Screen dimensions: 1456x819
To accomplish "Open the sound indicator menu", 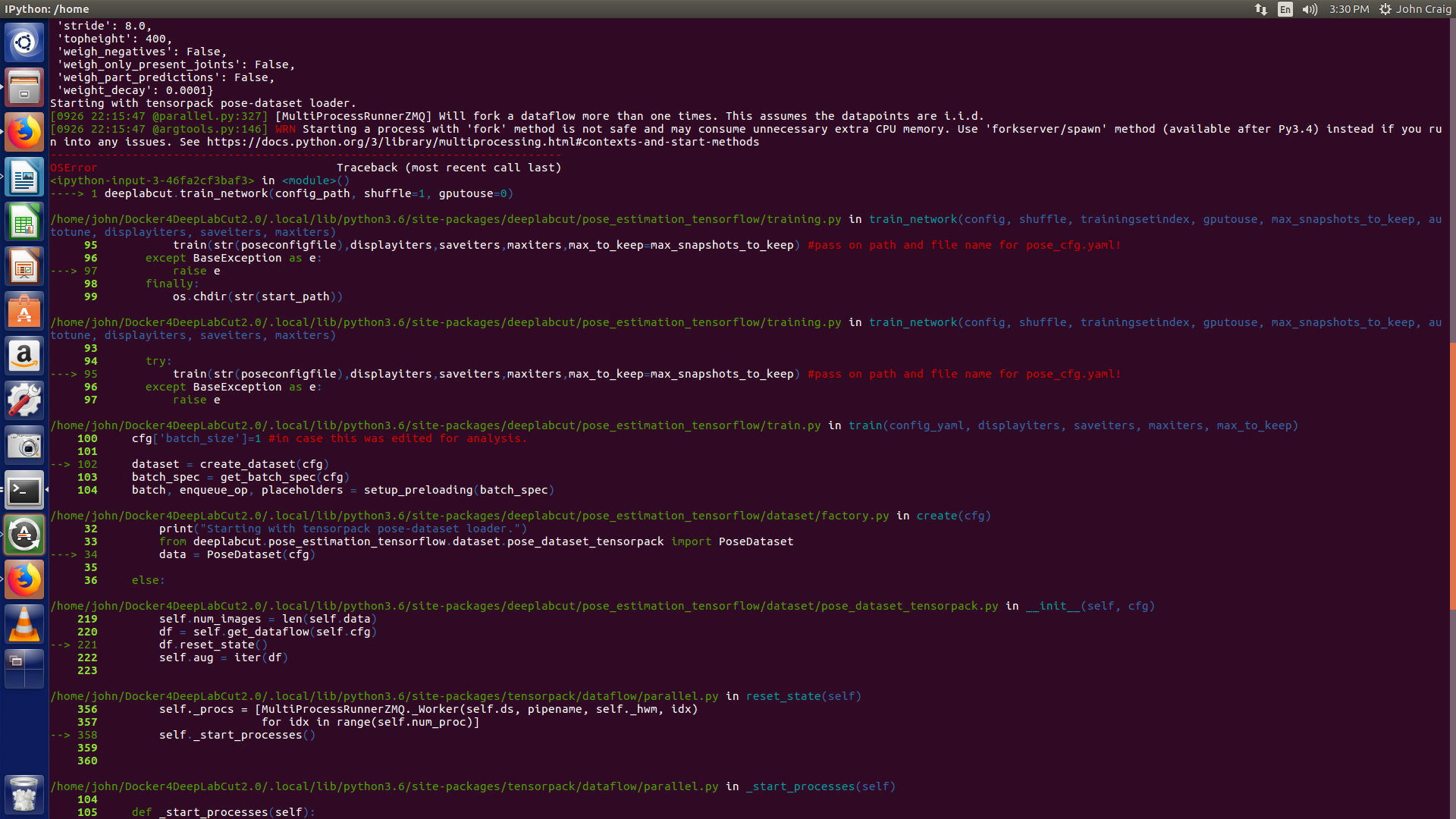I will [x=1310, y=10].
